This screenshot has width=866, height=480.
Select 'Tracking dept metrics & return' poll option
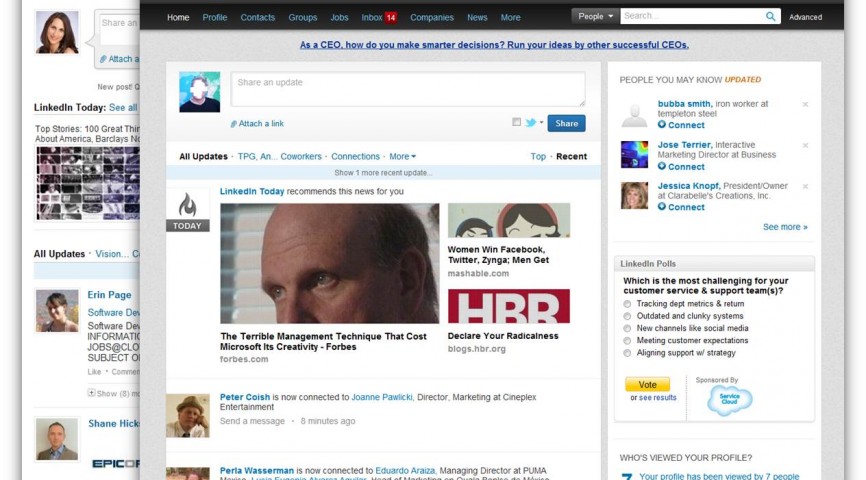point(628,304)
